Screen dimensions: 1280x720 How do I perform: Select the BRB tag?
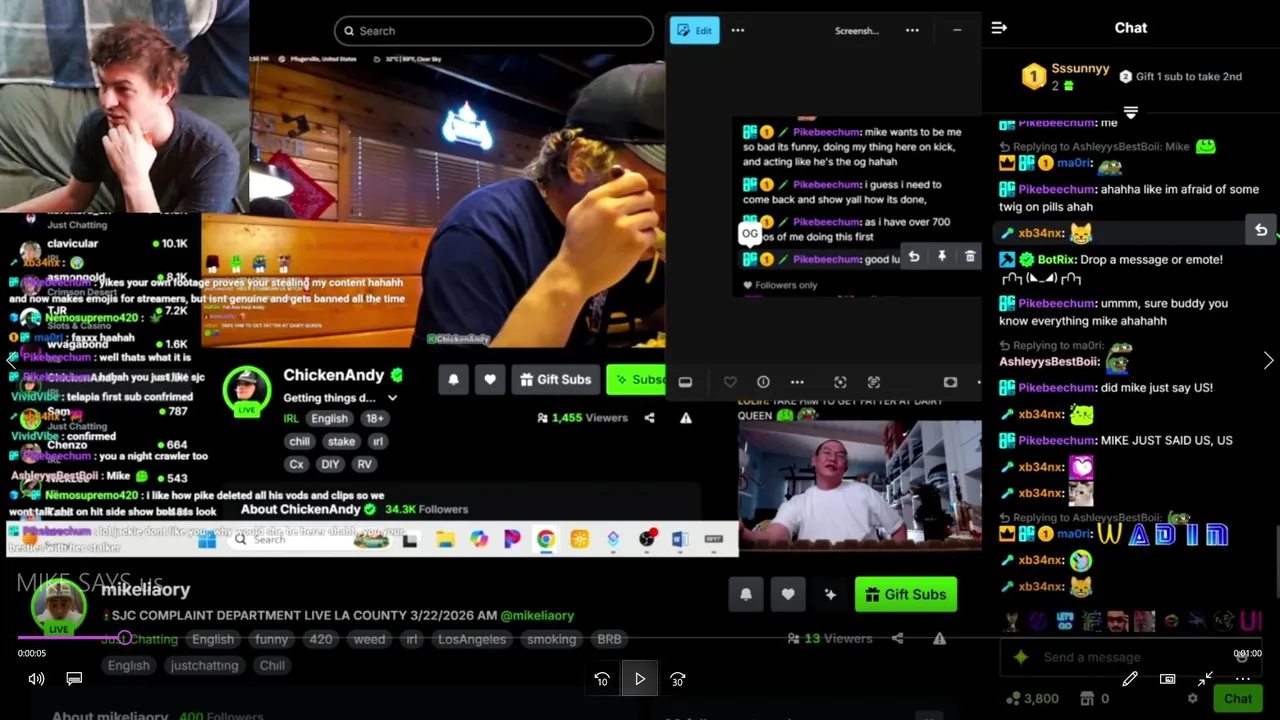(609, 639)
